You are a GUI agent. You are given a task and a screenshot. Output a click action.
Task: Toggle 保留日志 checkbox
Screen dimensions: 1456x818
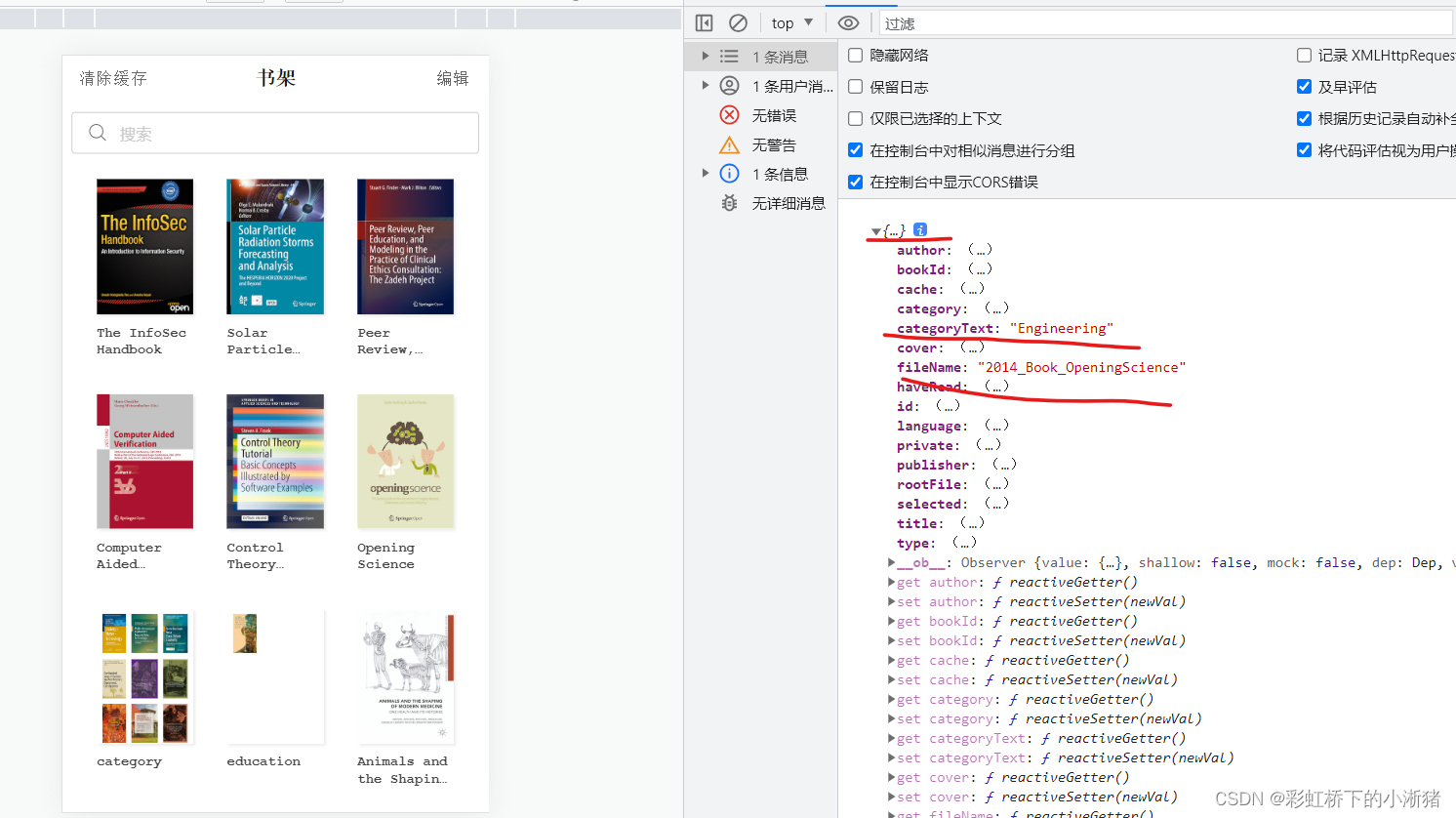855,87
